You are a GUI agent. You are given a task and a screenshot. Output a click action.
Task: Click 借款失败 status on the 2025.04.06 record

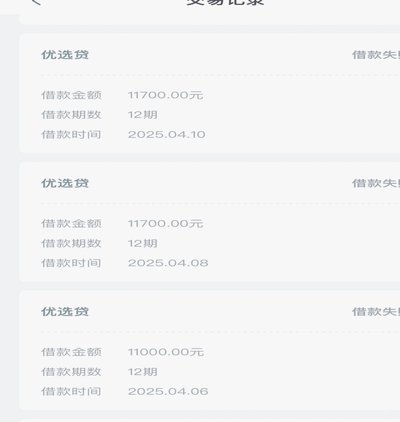(376, 312)
